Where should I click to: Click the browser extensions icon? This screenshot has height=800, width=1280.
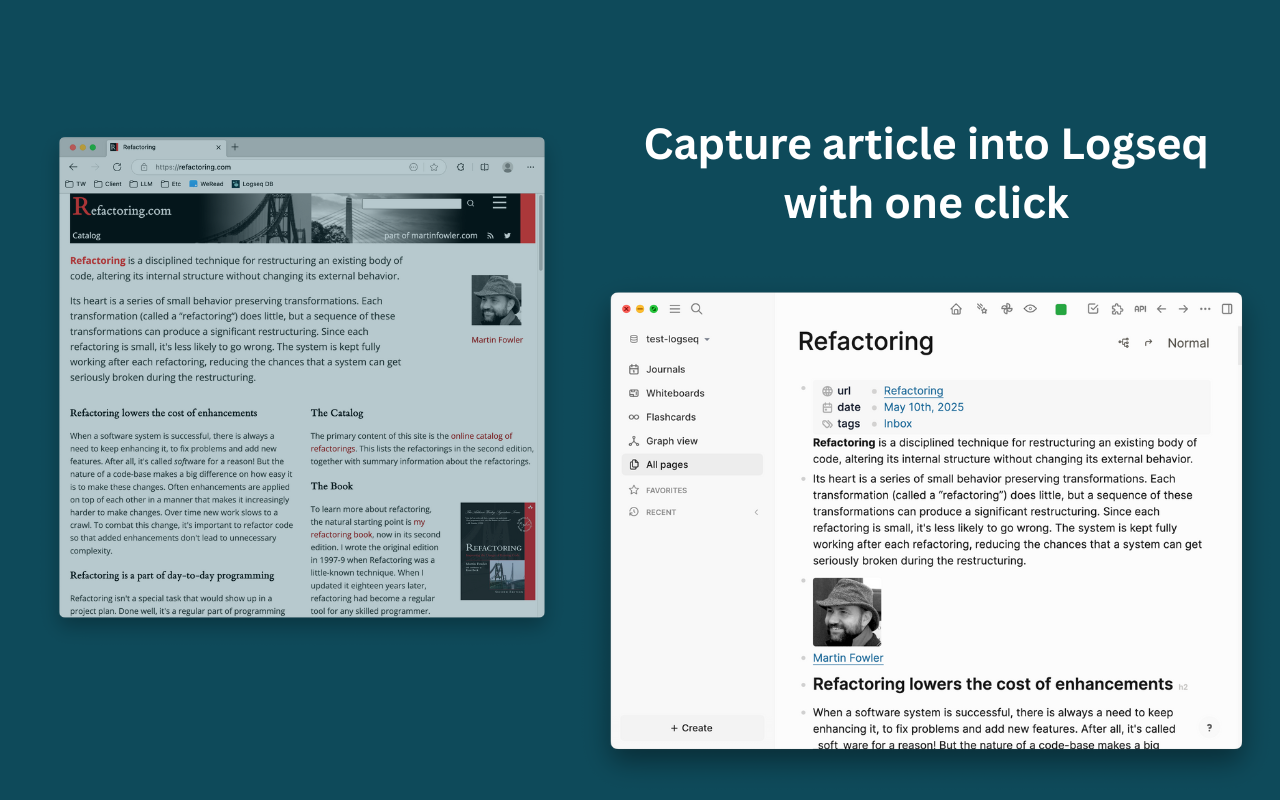tap(461, 167)
